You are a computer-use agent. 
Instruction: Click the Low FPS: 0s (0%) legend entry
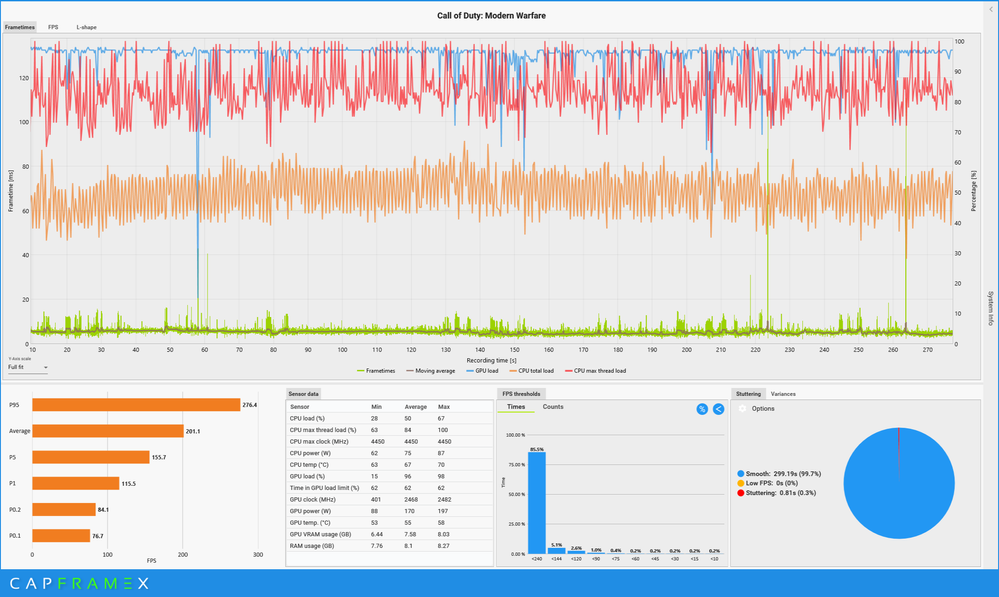(767, 483)
